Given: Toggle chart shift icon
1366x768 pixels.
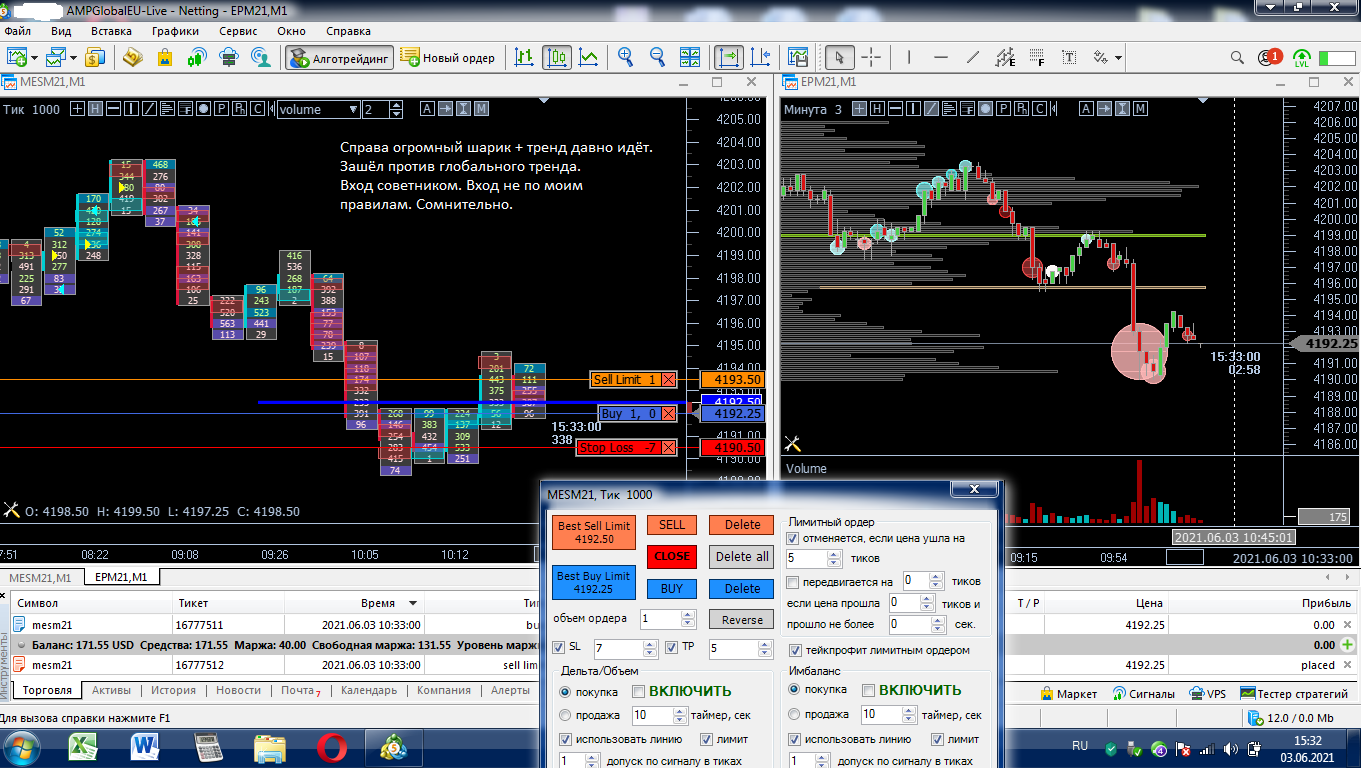Looking at the screenshot, I should (761, 57).
